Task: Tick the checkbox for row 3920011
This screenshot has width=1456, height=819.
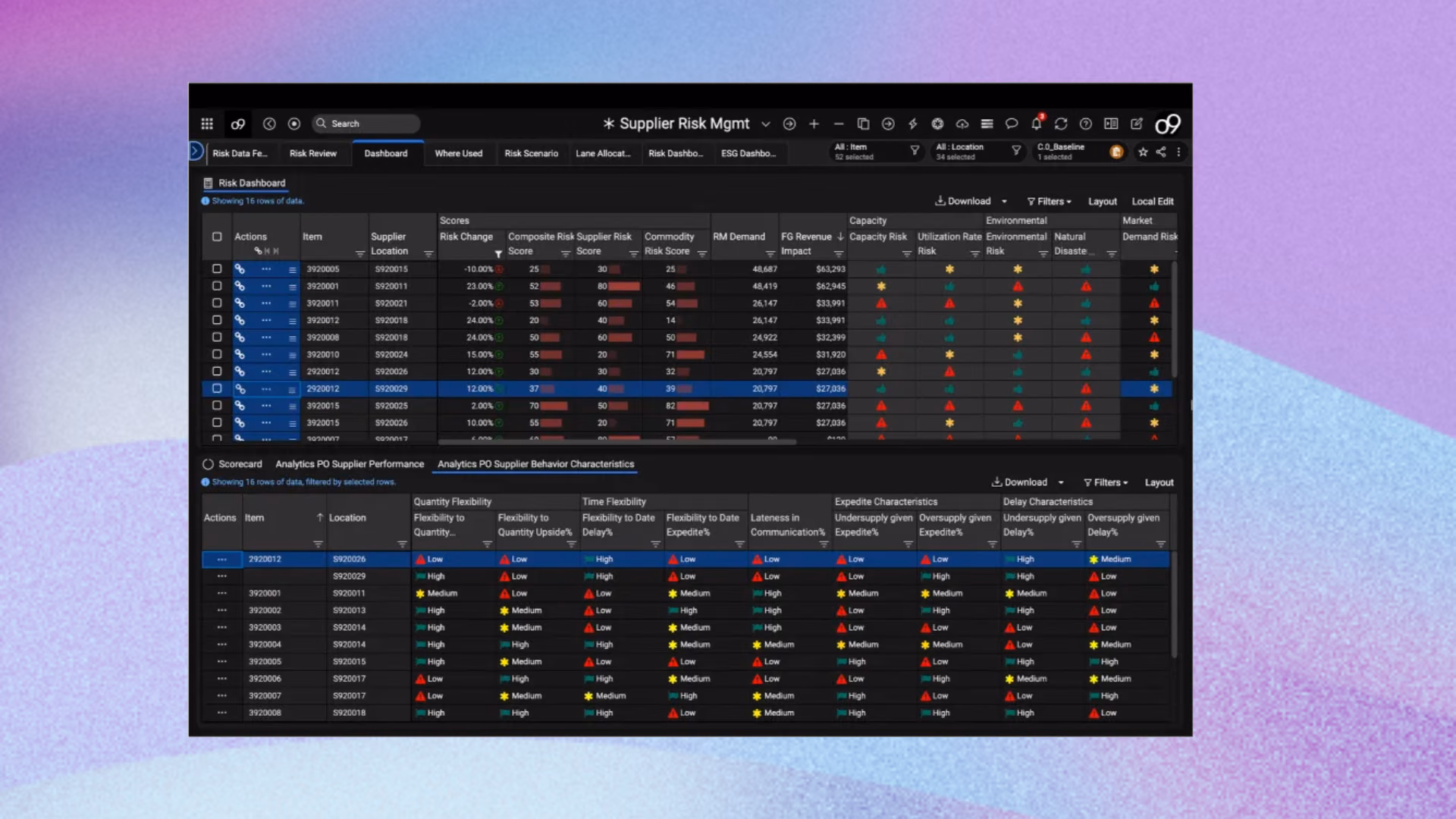Action: coord(217,303)
